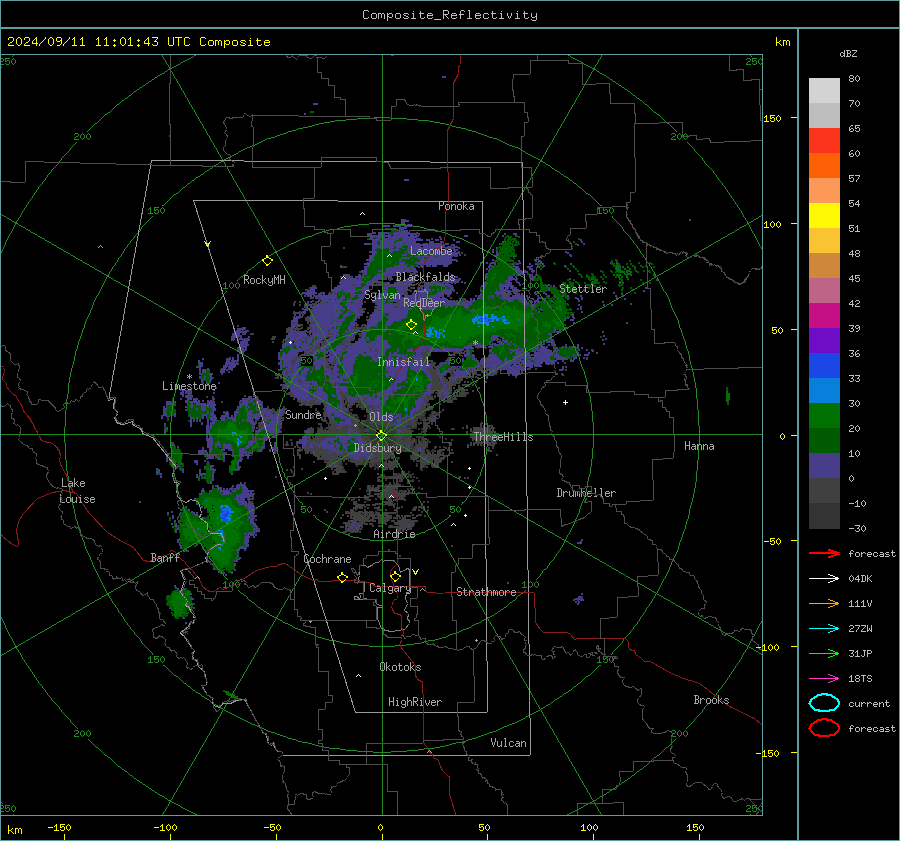900x841 pixels.
Task: Click the Limestone label
Action: [x=189, y=386]
